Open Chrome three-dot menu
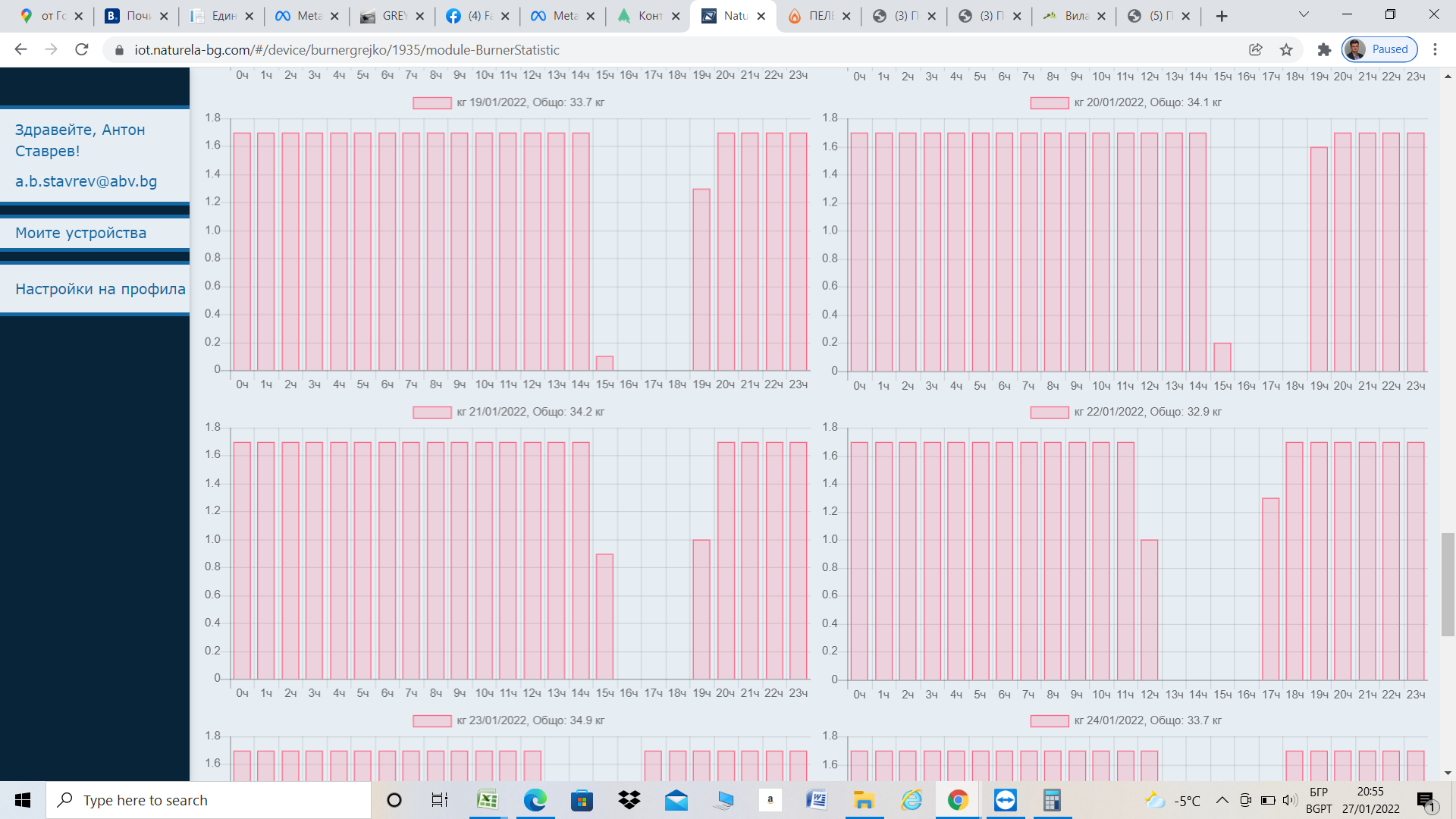Viewport: 1456px width, 819px height. [1435, 49]
